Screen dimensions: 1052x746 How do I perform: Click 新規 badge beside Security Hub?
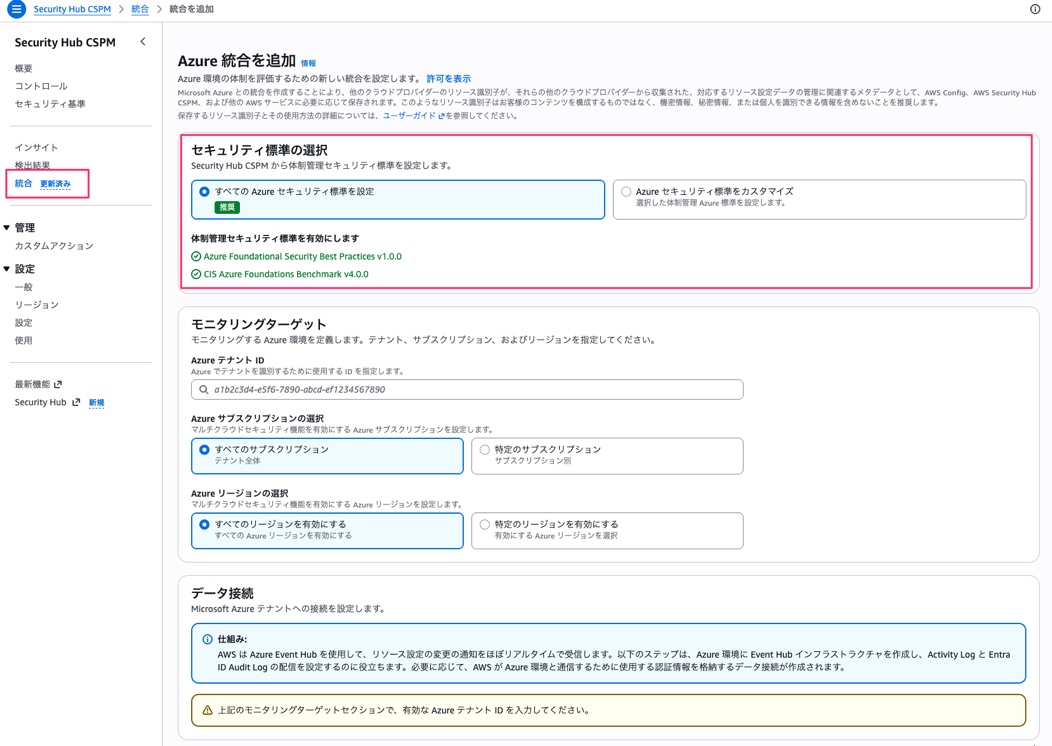pos(97,403)
